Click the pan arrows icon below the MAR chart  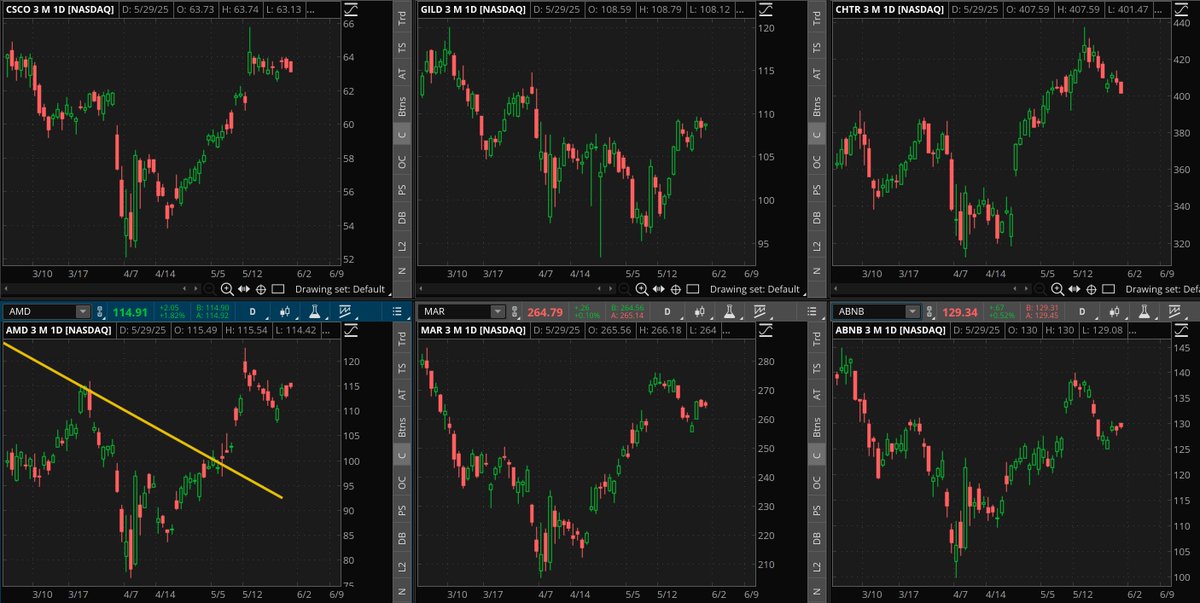tap(659, 599)
